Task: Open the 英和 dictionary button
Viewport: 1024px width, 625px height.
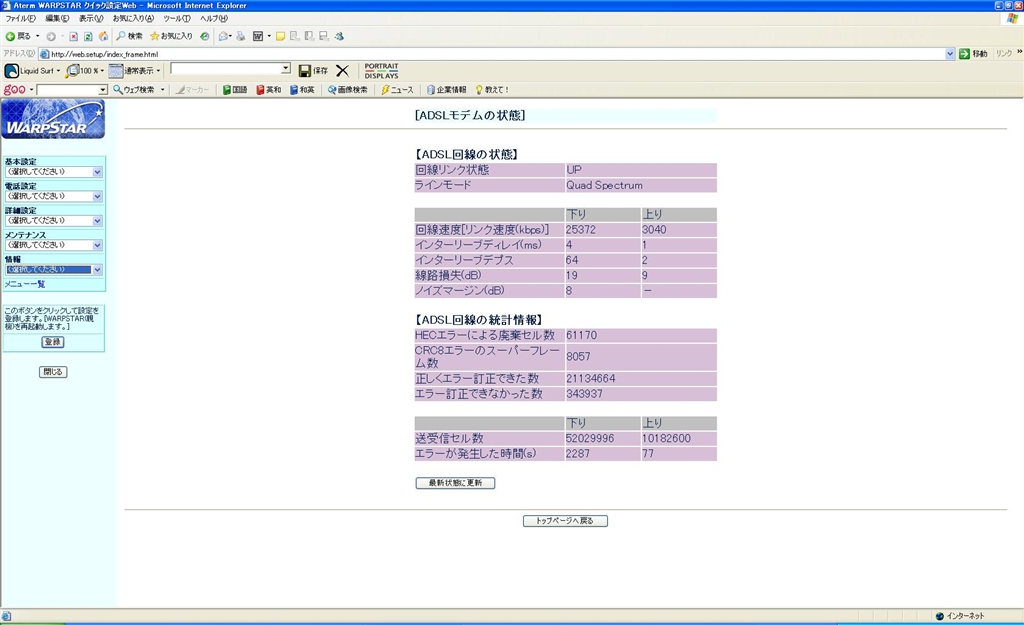Action: [268, 89]
